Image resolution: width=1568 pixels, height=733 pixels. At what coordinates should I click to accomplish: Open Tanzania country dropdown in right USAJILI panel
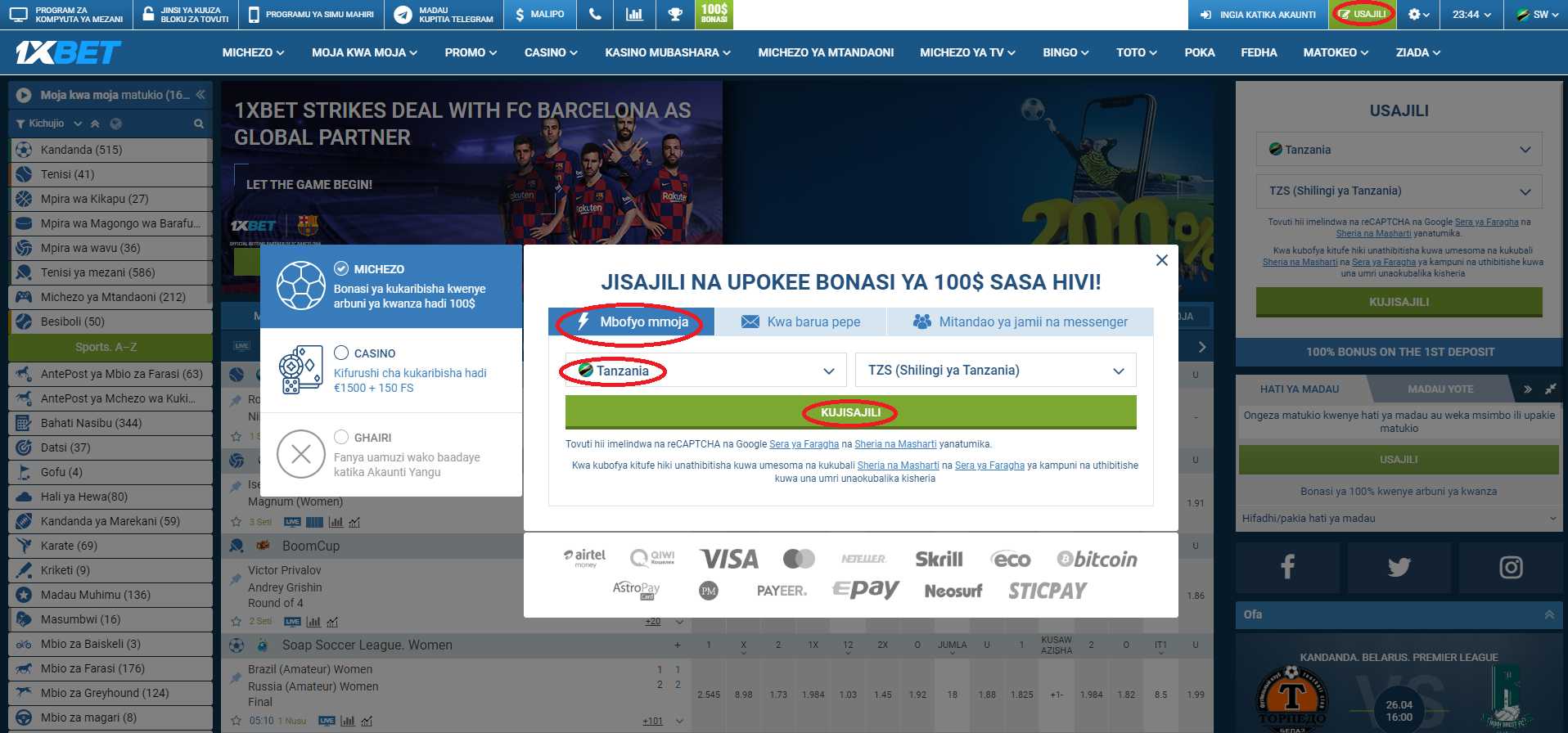click(1399, 150)
